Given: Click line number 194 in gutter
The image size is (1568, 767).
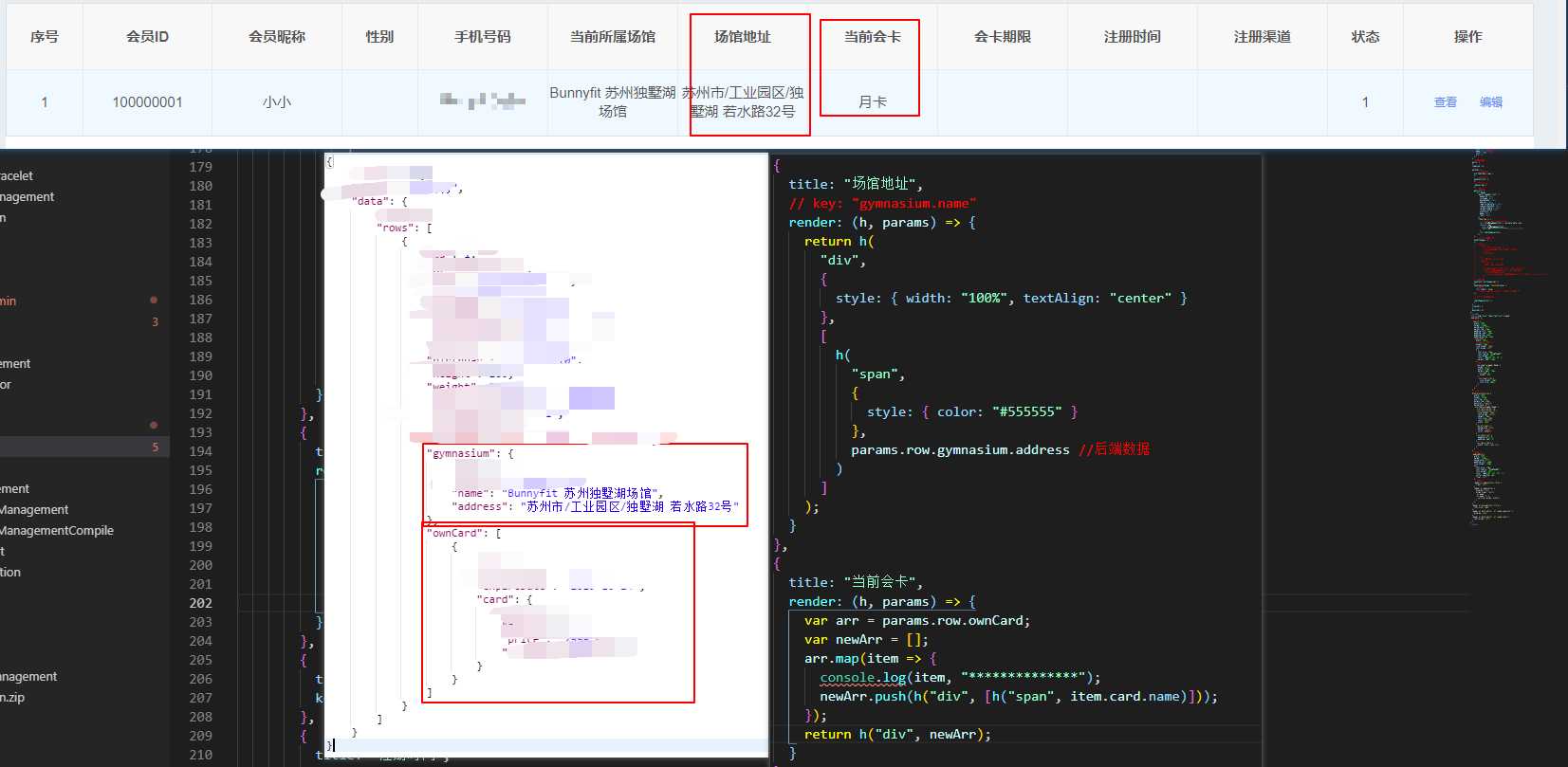Looking at the screenshot, I should [x=201, y=451].
